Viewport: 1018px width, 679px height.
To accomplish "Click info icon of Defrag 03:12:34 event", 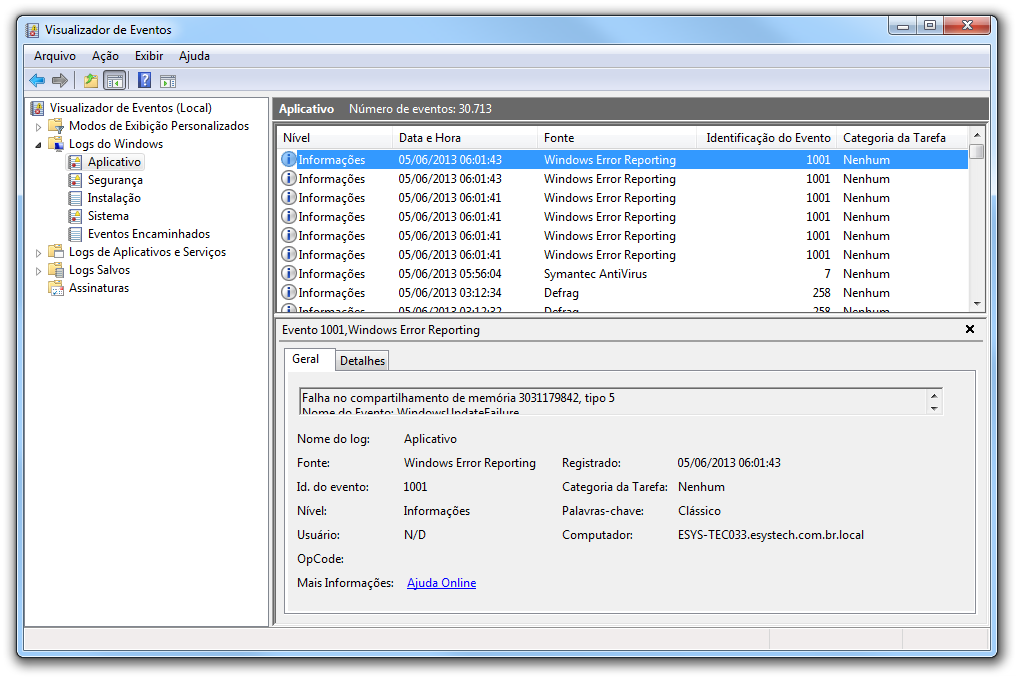I will pos(288,292).
